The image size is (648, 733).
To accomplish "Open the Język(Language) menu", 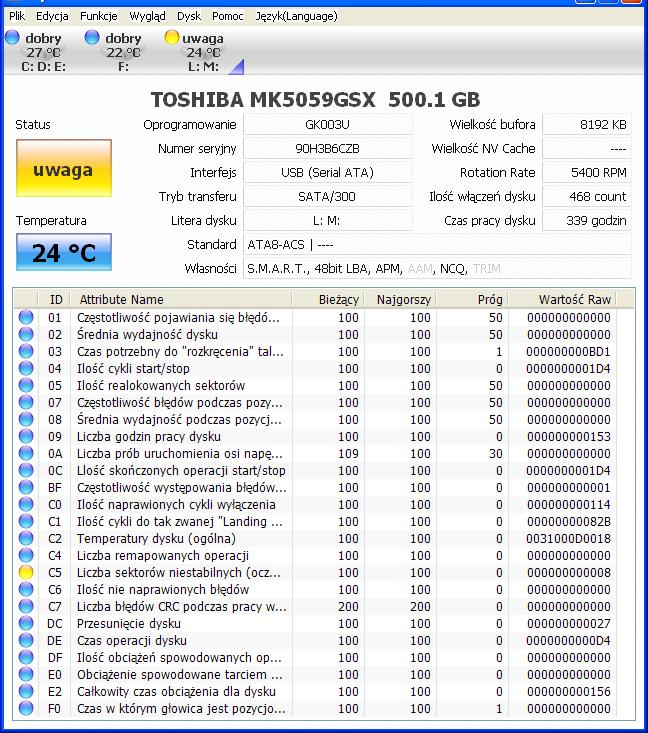I will tap(296, 16).
